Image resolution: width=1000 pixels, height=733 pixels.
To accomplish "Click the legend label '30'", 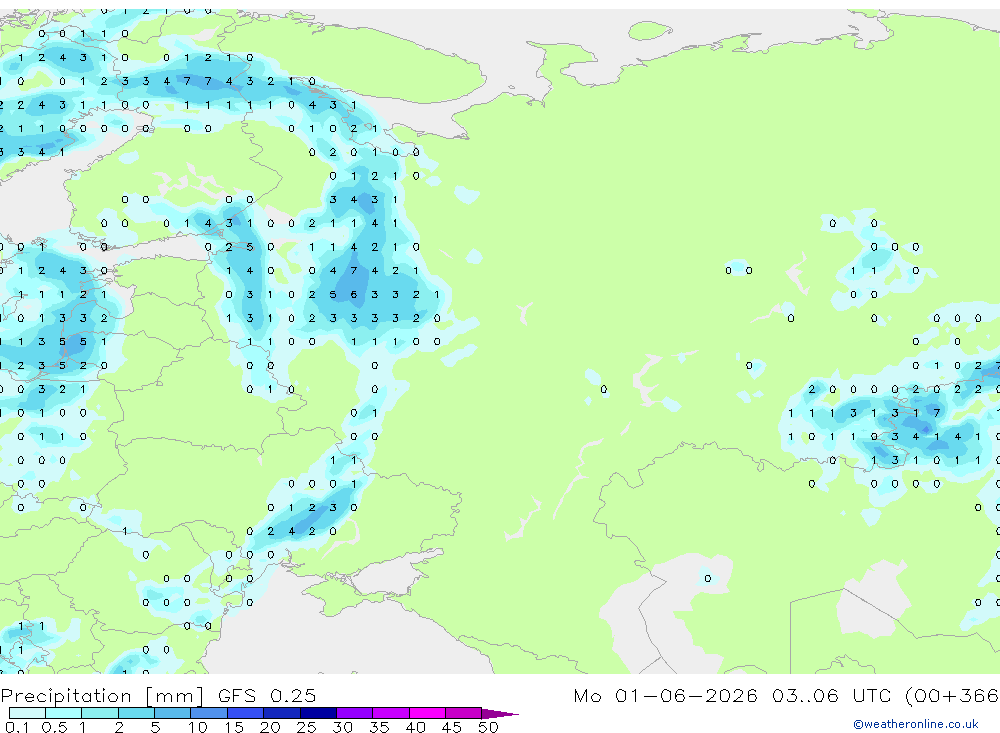I will coord(342,727).
